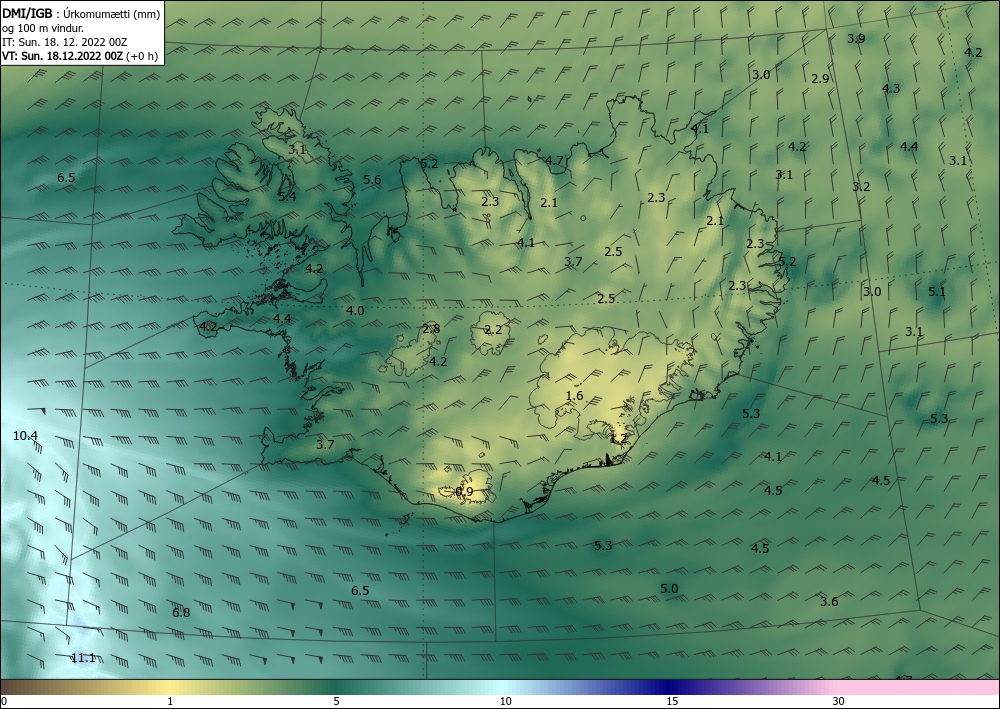Select the 5.1 value label
Screen dimensions: 1000x709
point(937,292)
